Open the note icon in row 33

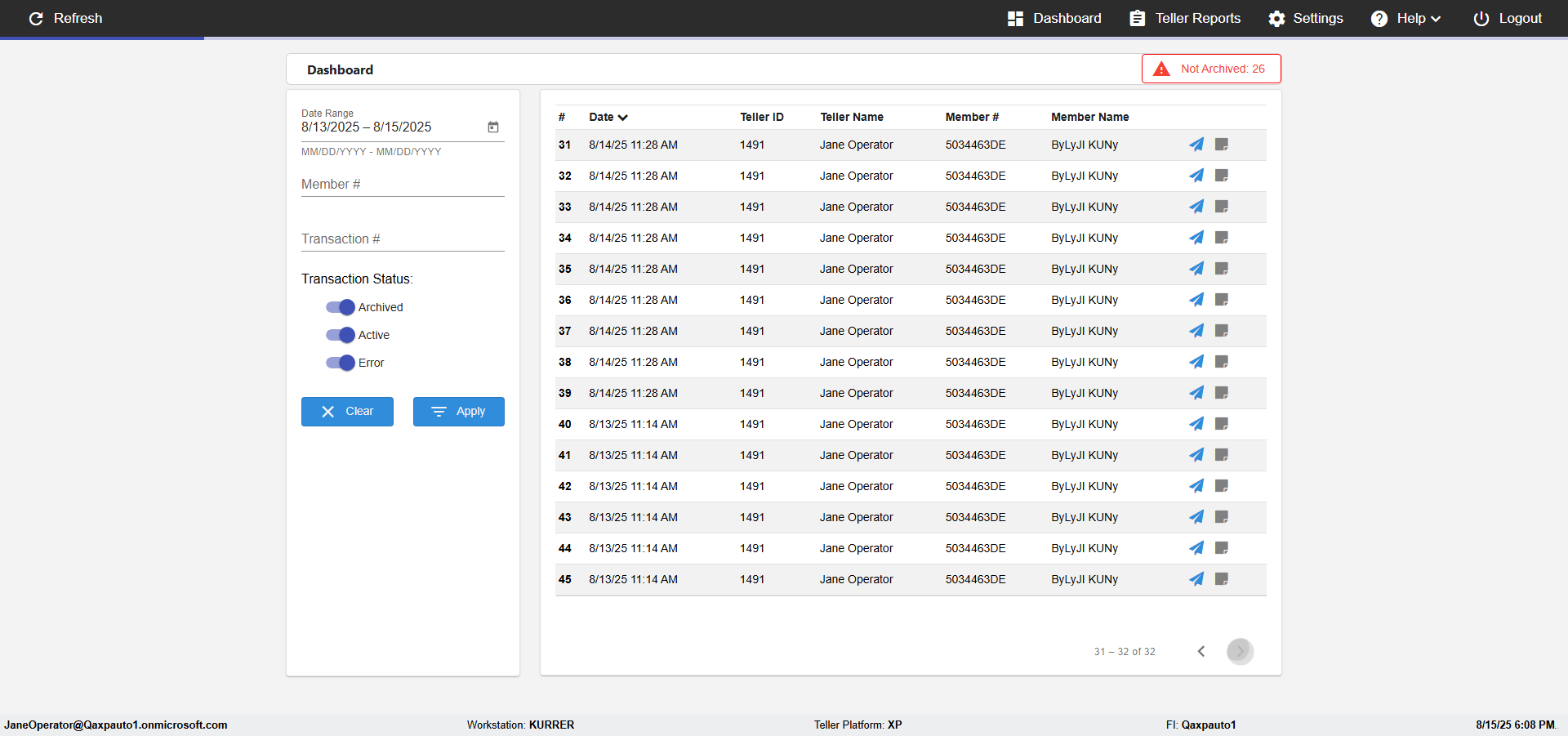1222,207
